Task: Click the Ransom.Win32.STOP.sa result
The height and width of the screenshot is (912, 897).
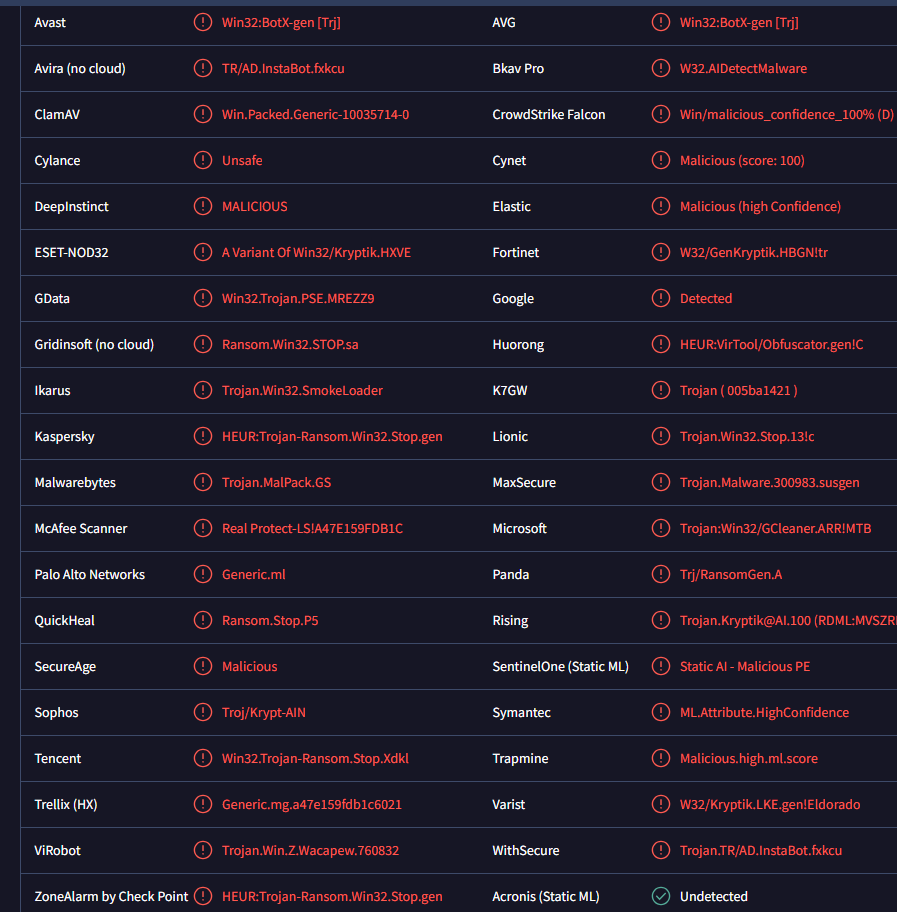Action: tap(290, 345)
